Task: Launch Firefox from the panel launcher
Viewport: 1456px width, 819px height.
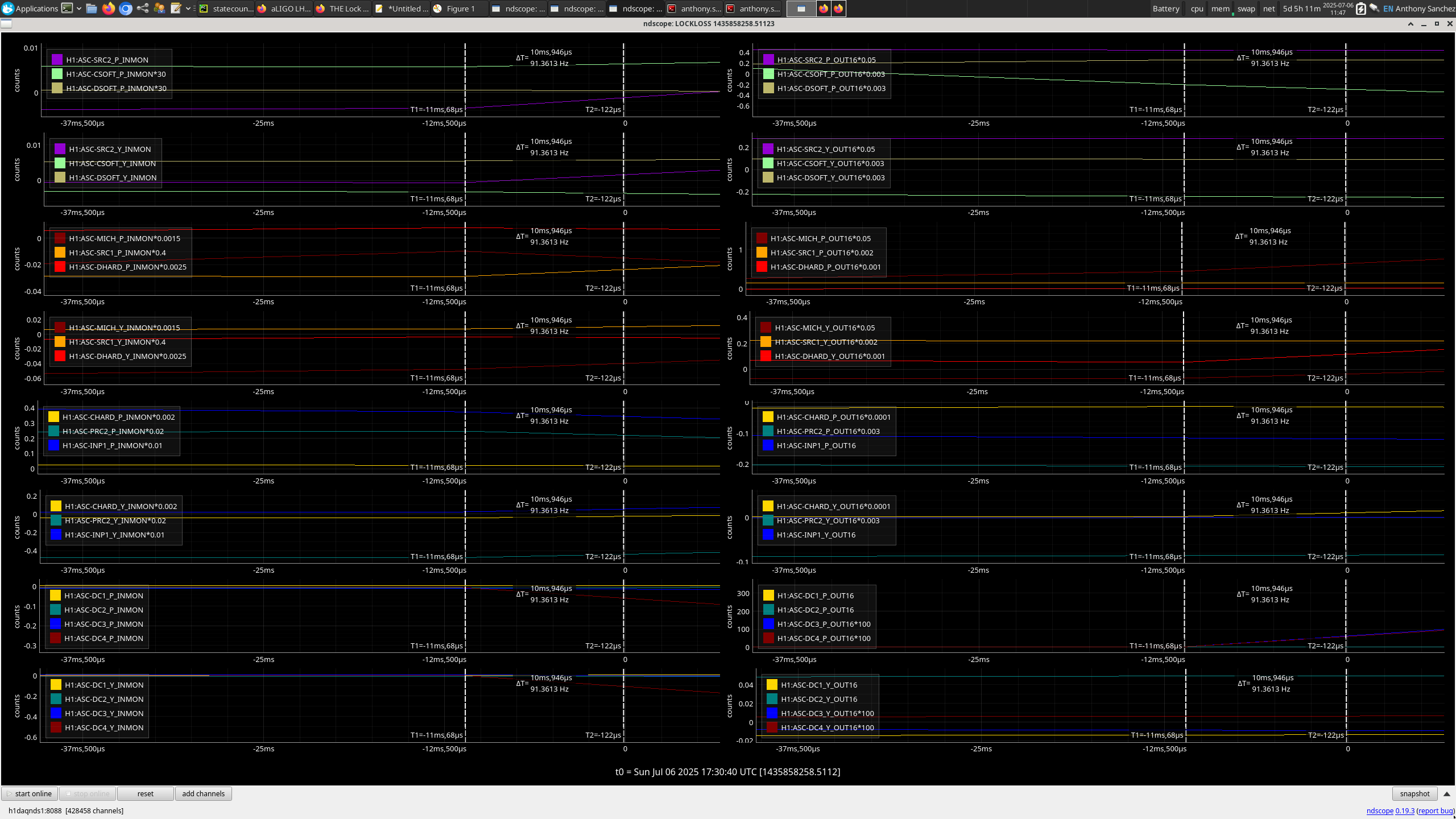Action: click(108, 9)
